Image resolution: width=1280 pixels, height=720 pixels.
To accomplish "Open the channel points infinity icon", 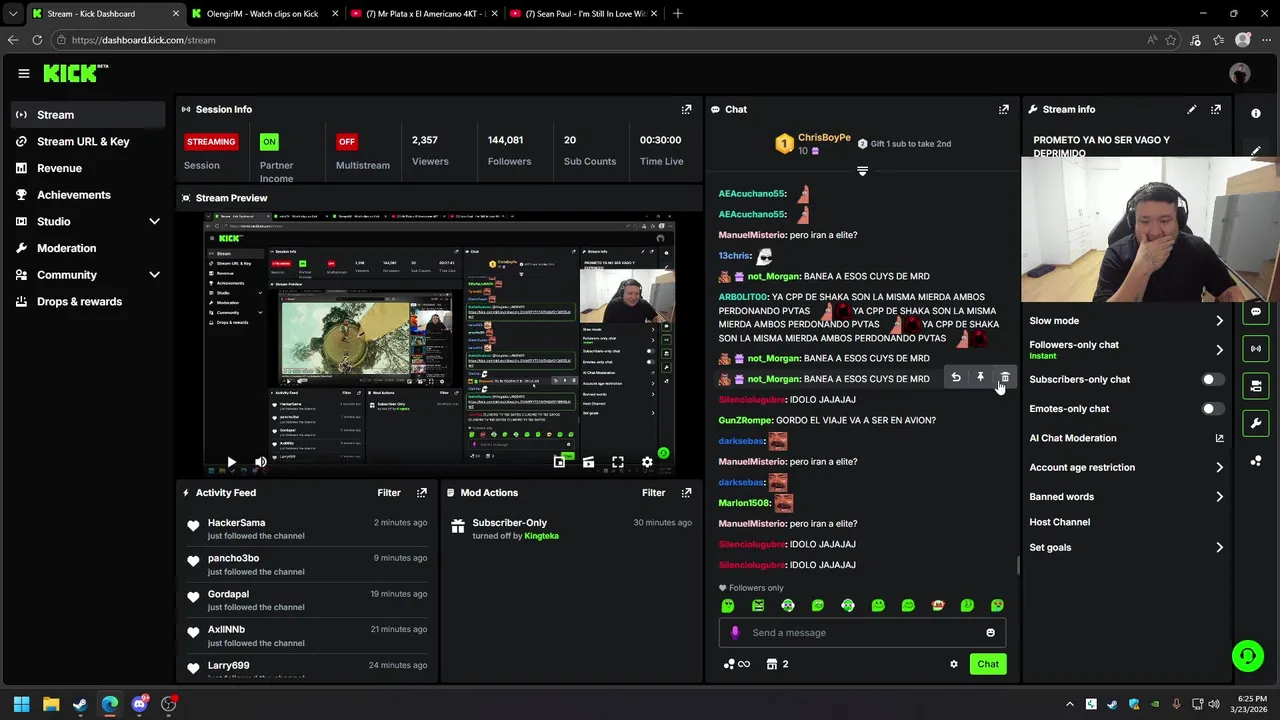I will click(x=736, y=664).
